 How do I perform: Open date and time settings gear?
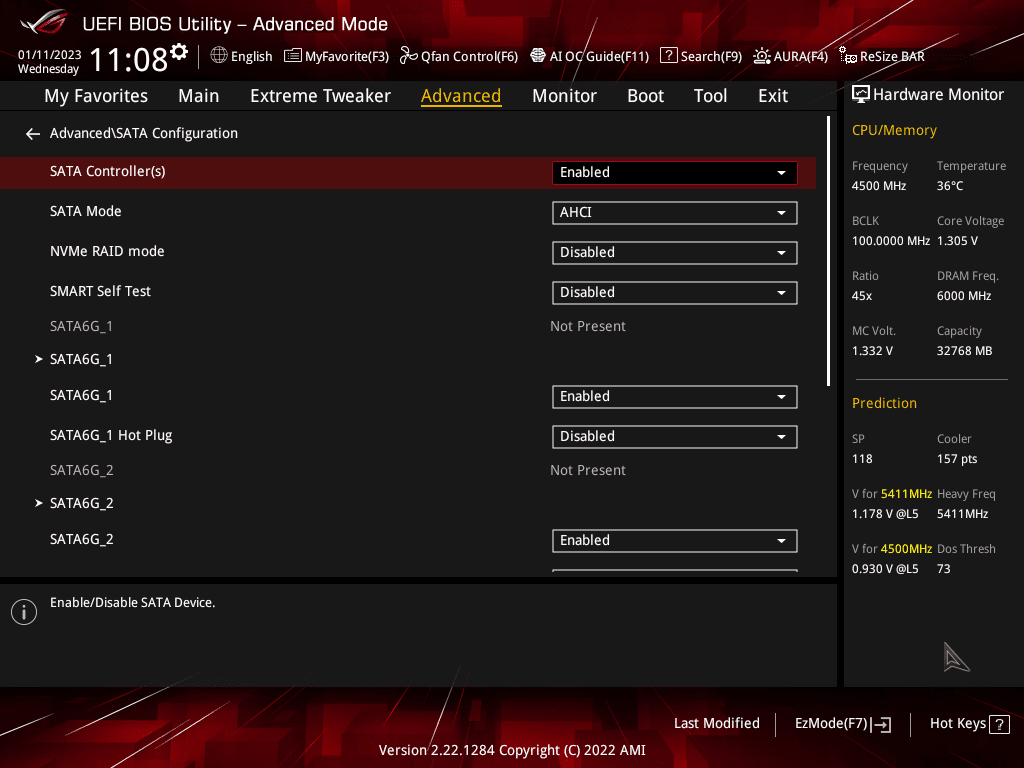179,52
